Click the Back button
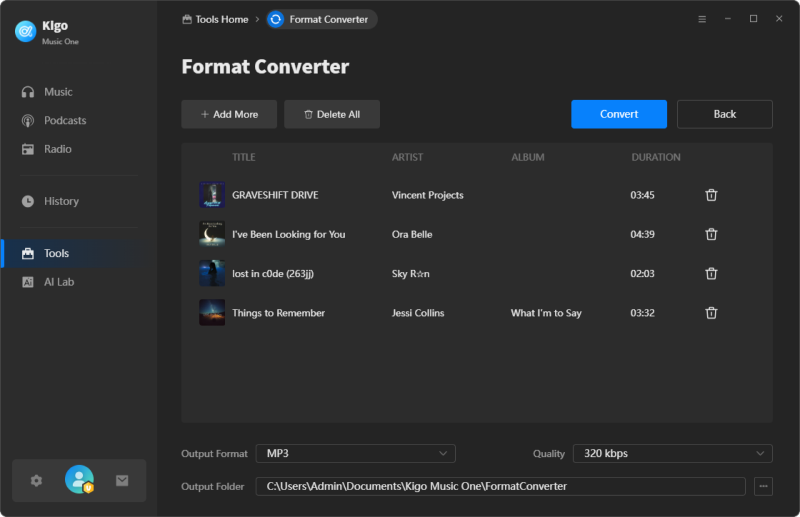The width and height of the screenshot is (800, 517). pyautogui.click(x=724, y=114)
